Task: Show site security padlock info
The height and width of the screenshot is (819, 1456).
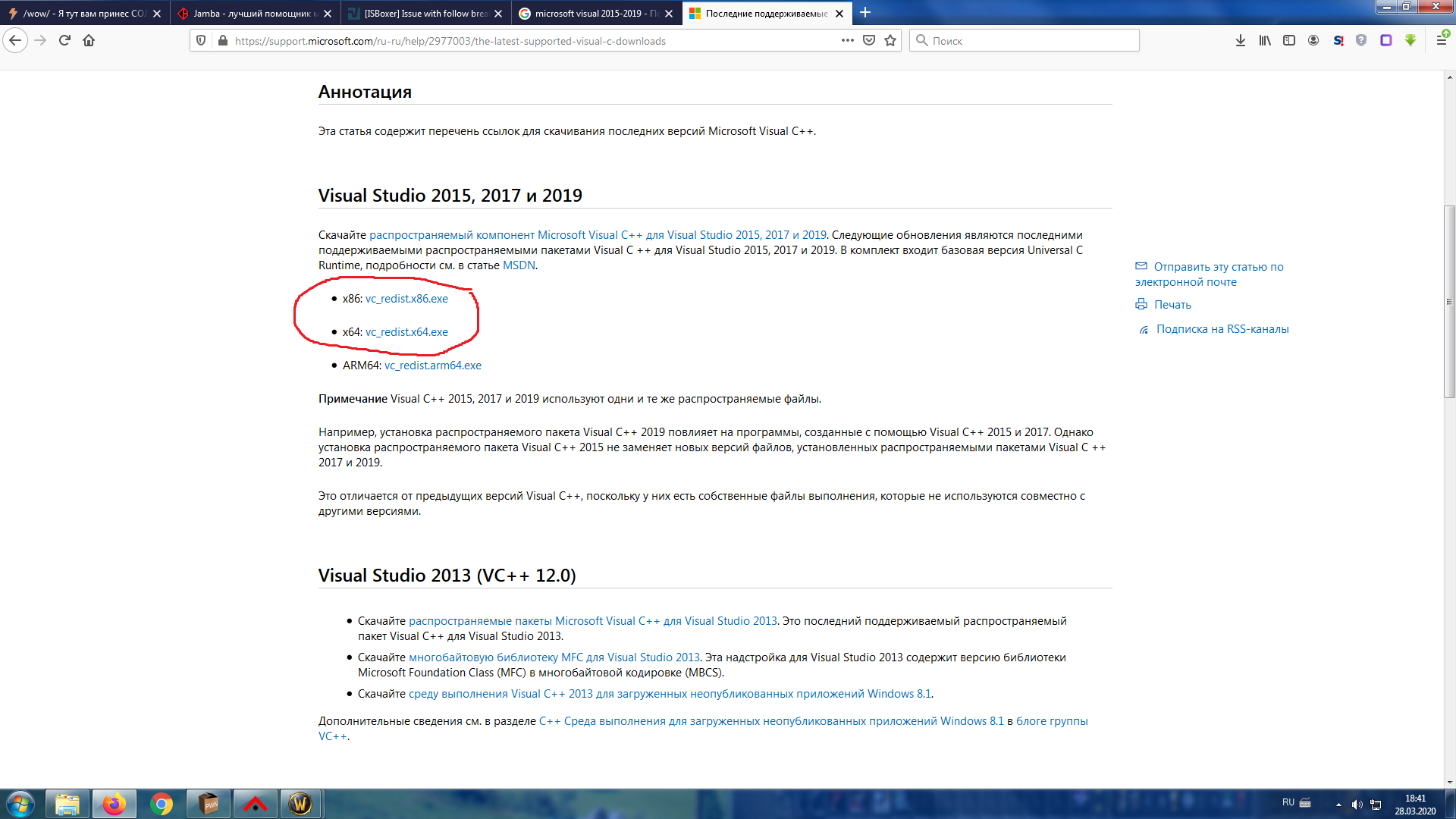Action: click(222, 41)
